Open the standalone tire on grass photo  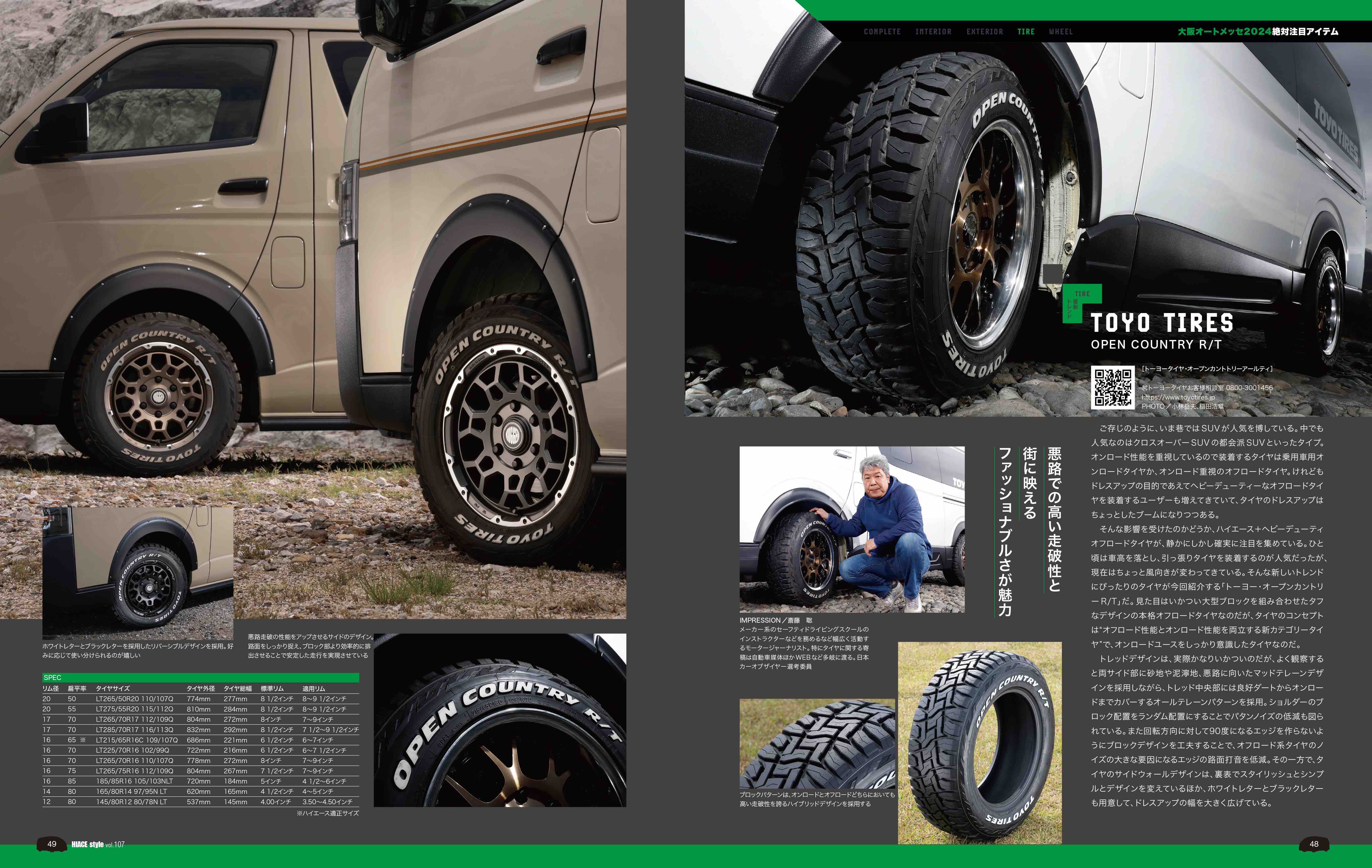980,743
